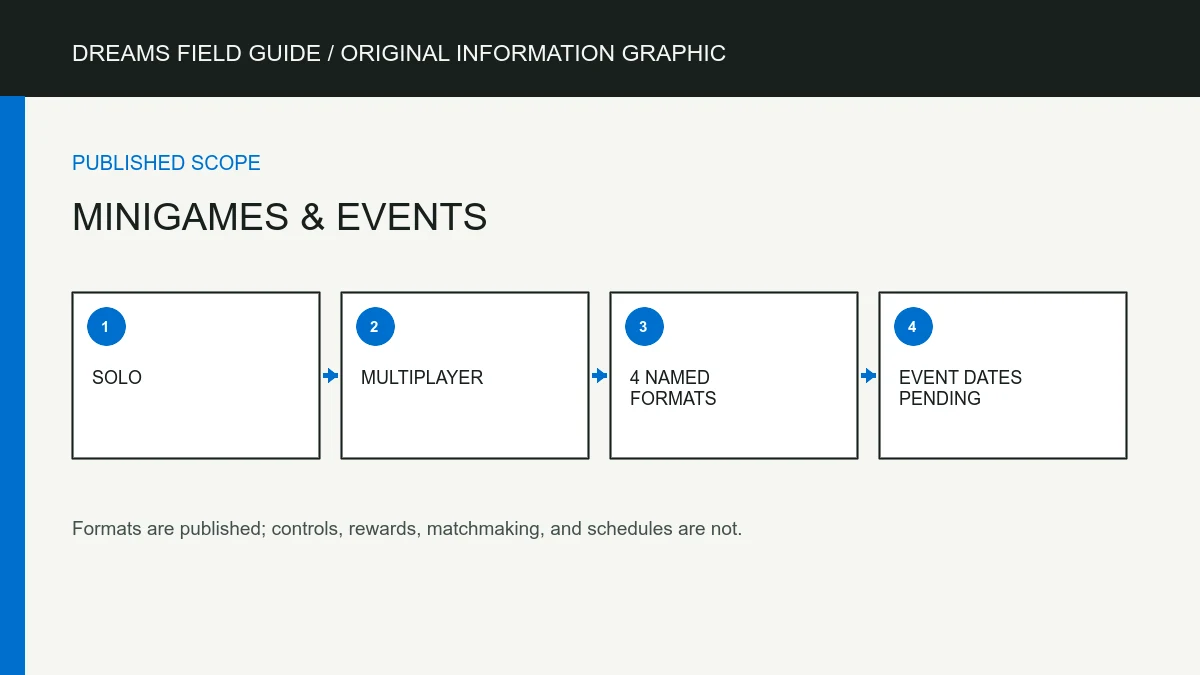Select the SOLO box
Image resolution: width=1200 pixels, height=675 pixels.
(196, 375)
